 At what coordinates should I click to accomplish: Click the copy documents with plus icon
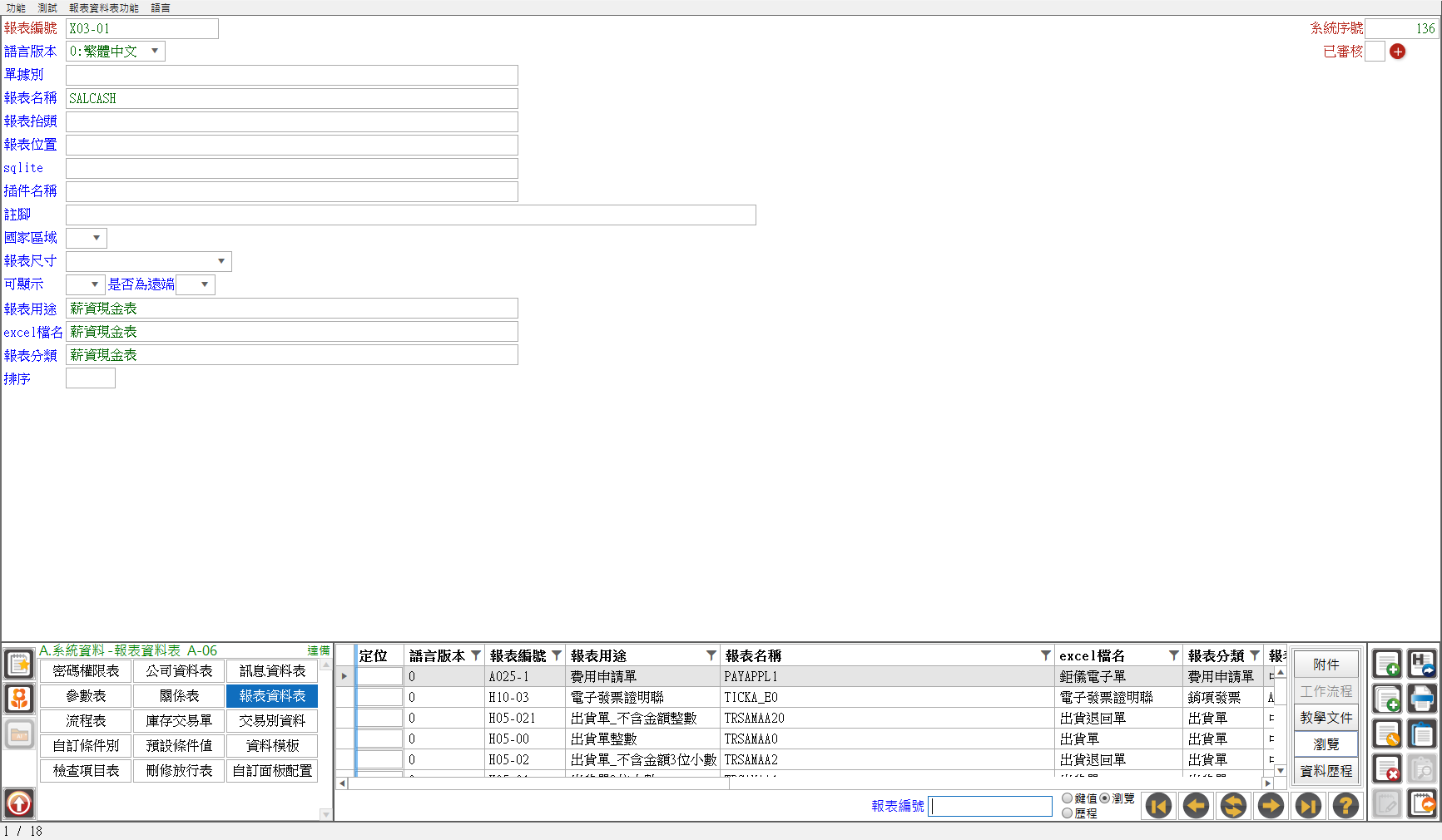click(x=1387, y=699)
